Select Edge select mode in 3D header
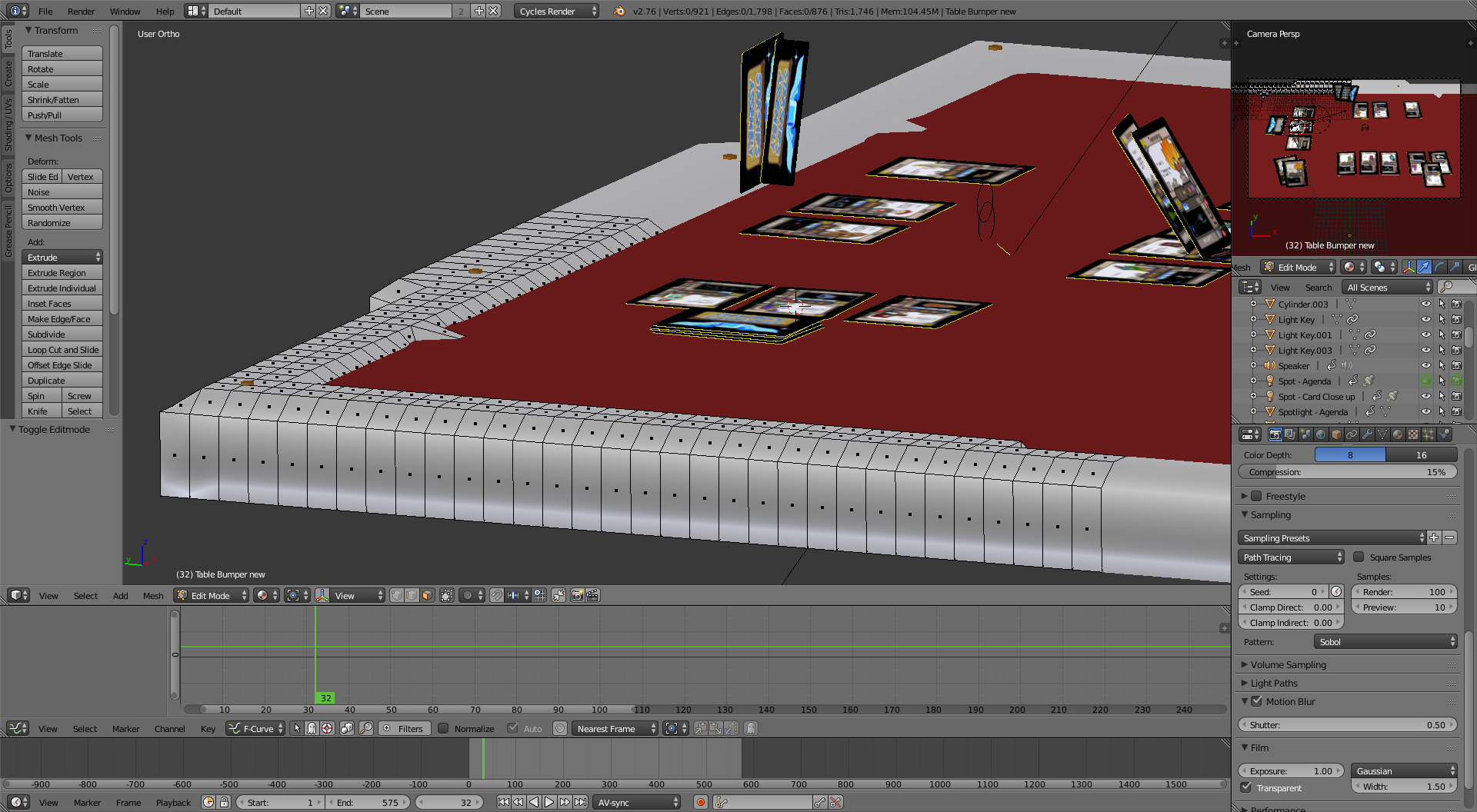The image size is (1477, 812). click(x=412, y=595)
